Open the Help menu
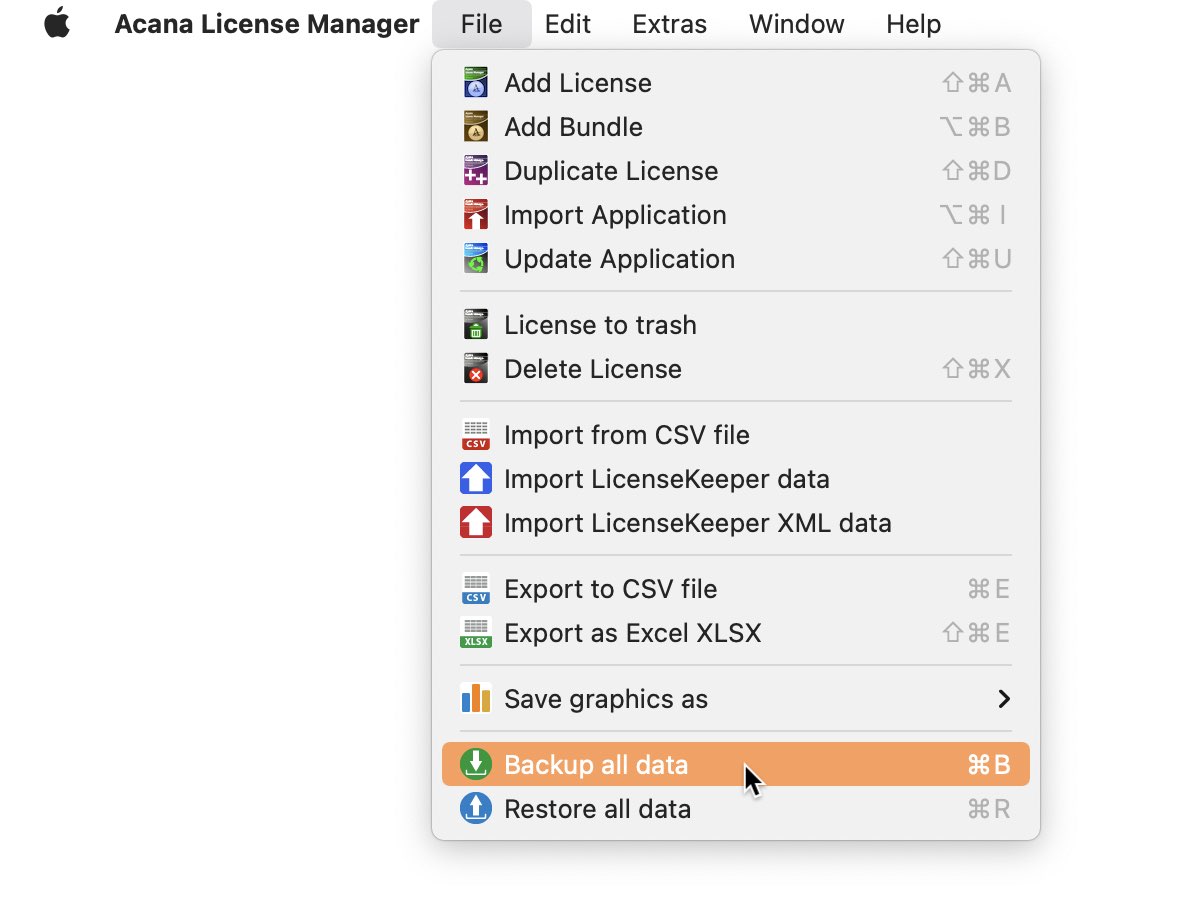Image resolution: width=1200 pixels, height=910 pixels. pyautogui.click(x=913, y=24)
